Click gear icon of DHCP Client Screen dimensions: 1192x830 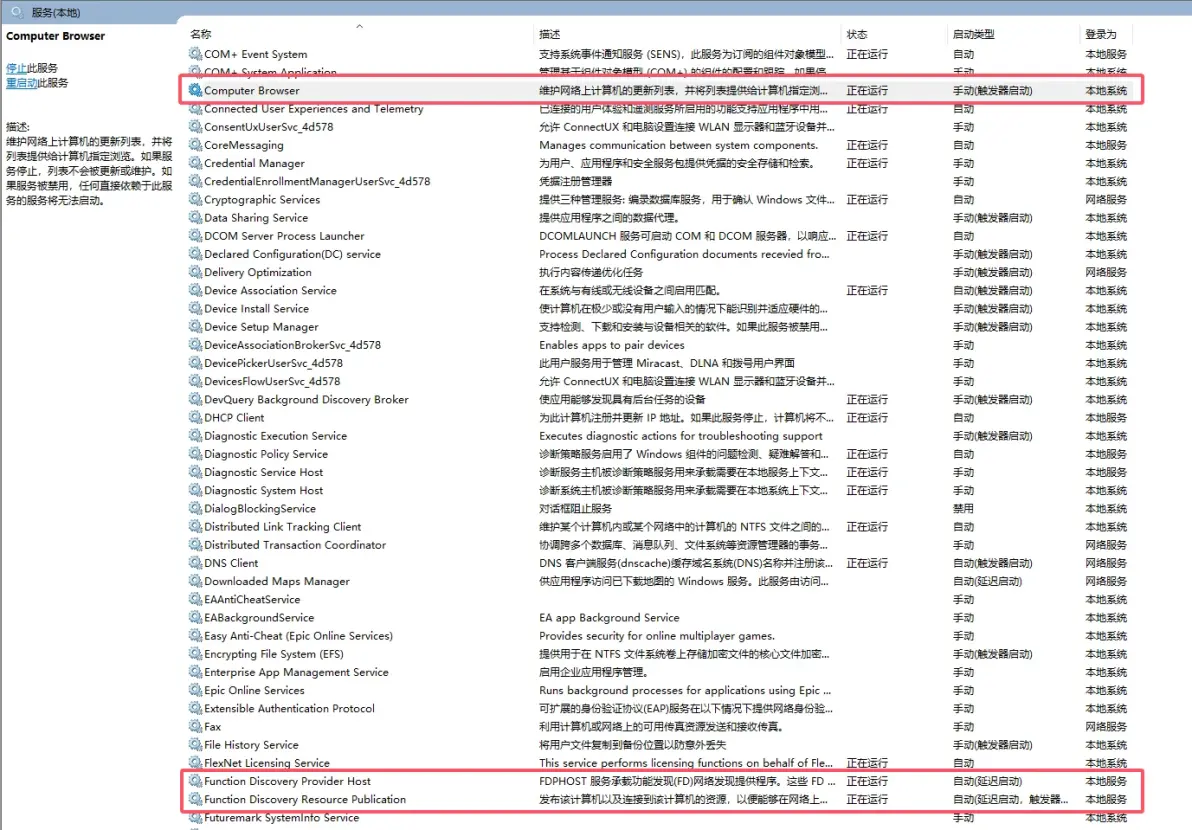[x=195, y=417]
